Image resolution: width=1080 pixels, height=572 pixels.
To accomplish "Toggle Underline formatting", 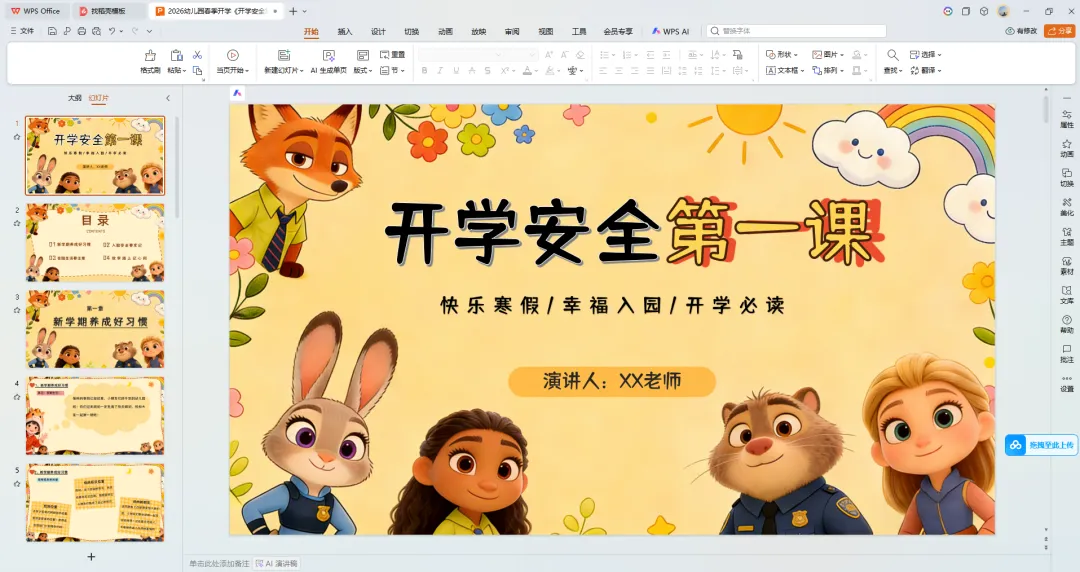I will click(x=456, y=70).
